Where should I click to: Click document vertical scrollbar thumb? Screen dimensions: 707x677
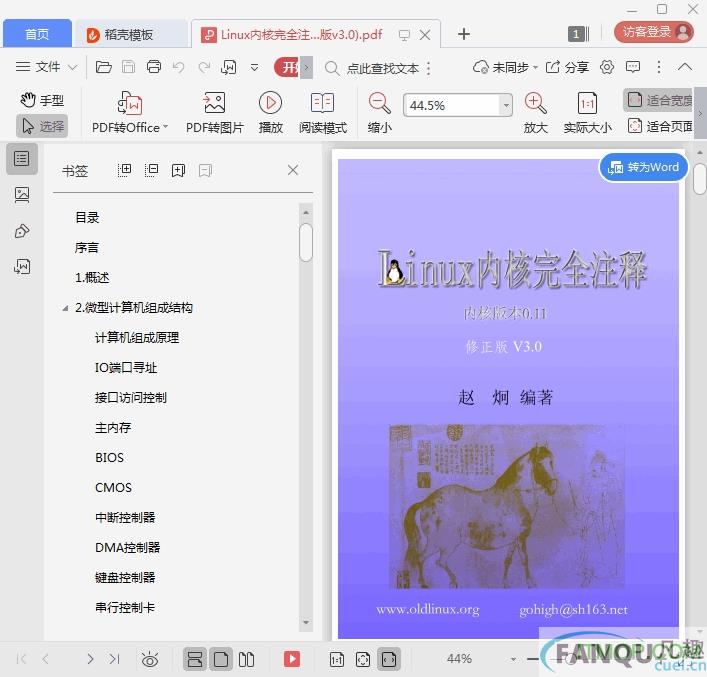(x=700, y=179)
